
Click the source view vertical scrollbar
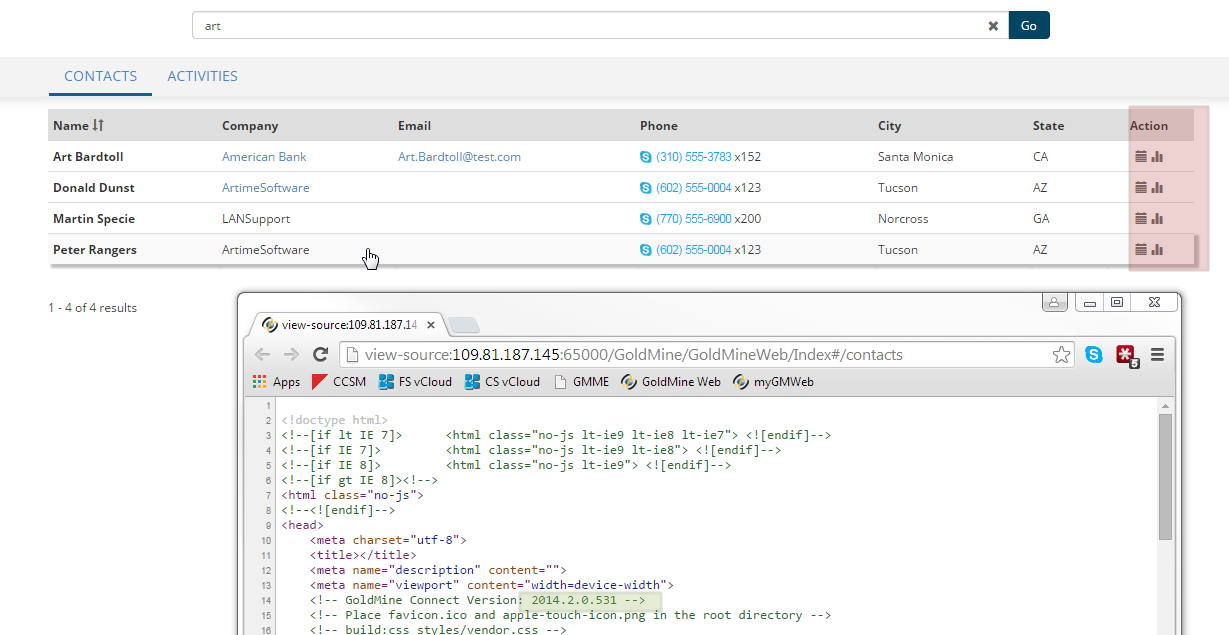1165,476
